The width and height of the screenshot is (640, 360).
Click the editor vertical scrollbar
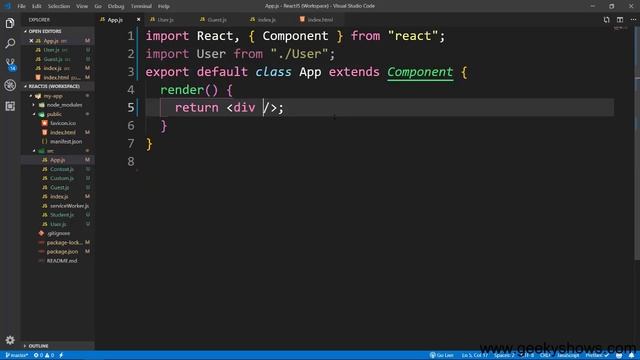[x=637, y=143]
